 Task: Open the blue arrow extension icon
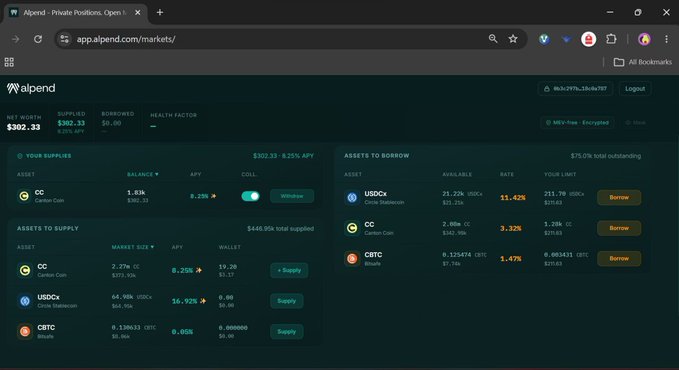pyautogui.click(x=566, y=39)
